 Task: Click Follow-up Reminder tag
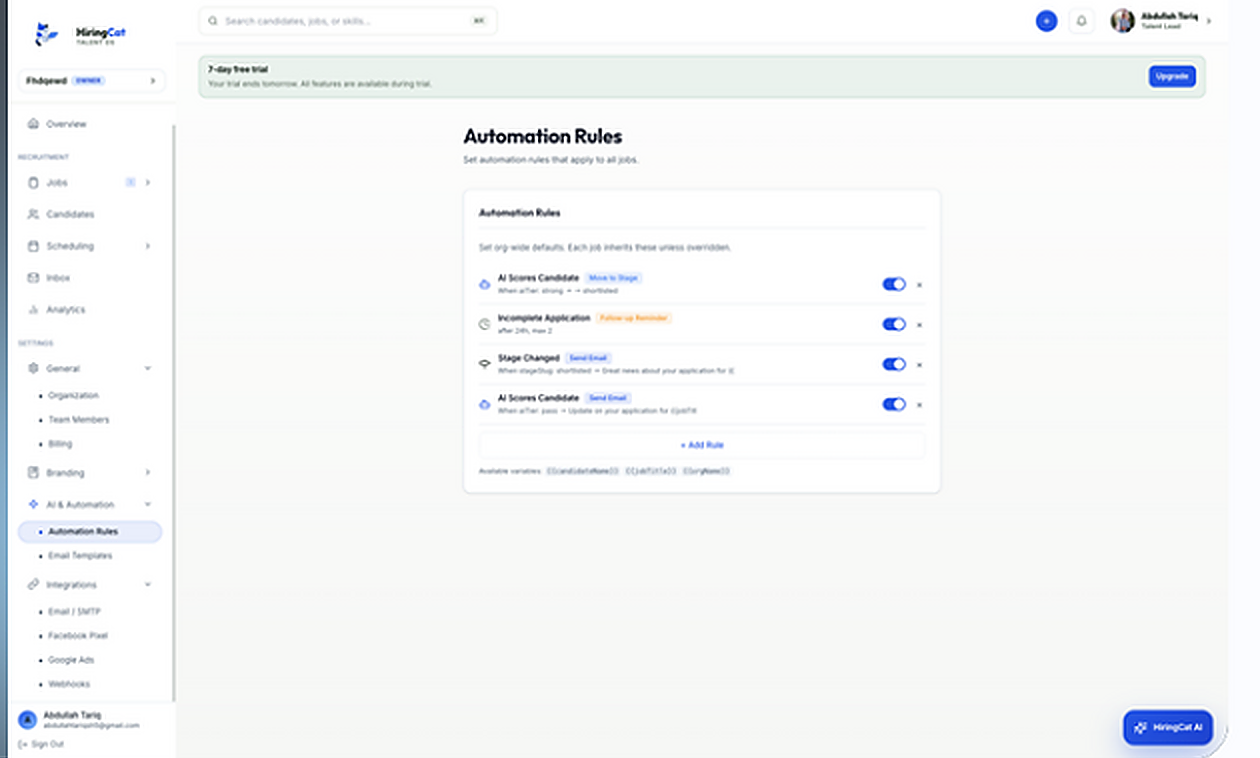tap(633, 317)
